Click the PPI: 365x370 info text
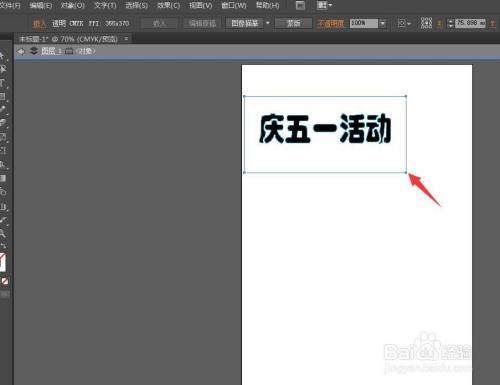The height and width of the screenshot is (385, 500). point(109,23)
